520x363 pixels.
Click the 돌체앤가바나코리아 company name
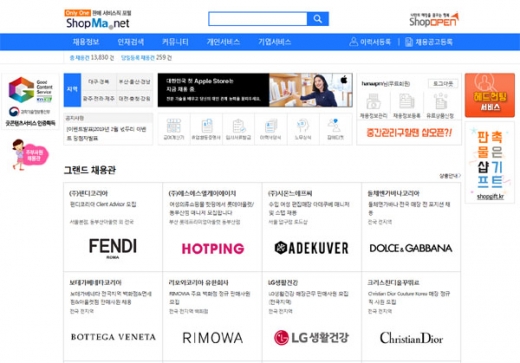tap(393, 193)
